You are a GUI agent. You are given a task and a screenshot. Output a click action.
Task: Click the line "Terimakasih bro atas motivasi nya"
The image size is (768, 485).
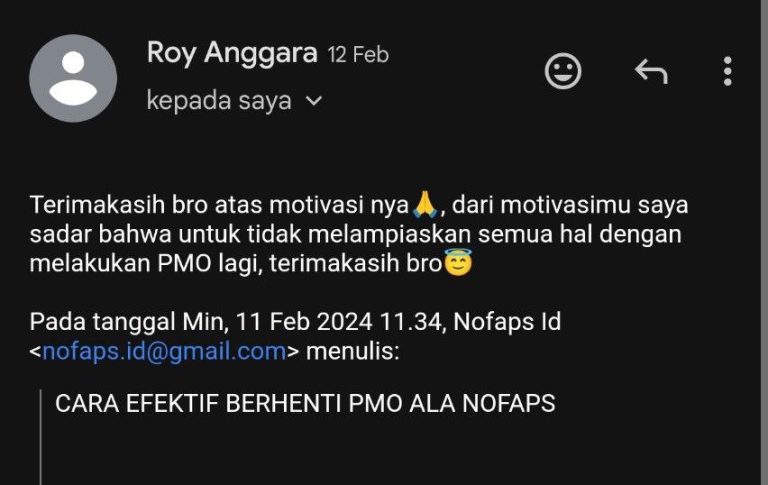tap(219, 205)
